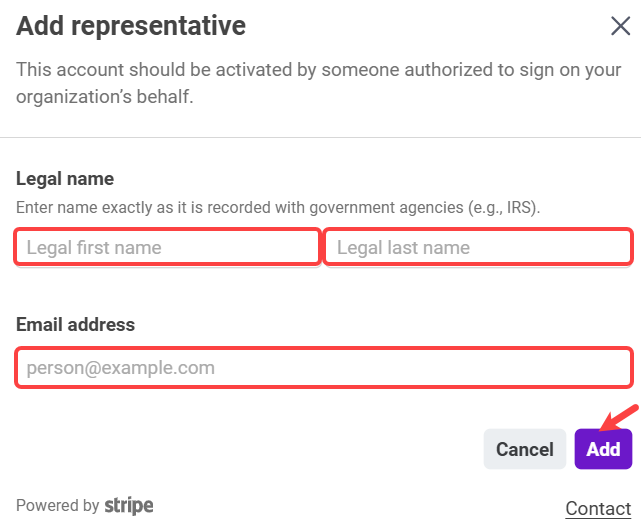Click the 'Powered by' text
Viewport: 641px width, 532px height.
pos(57,506)
